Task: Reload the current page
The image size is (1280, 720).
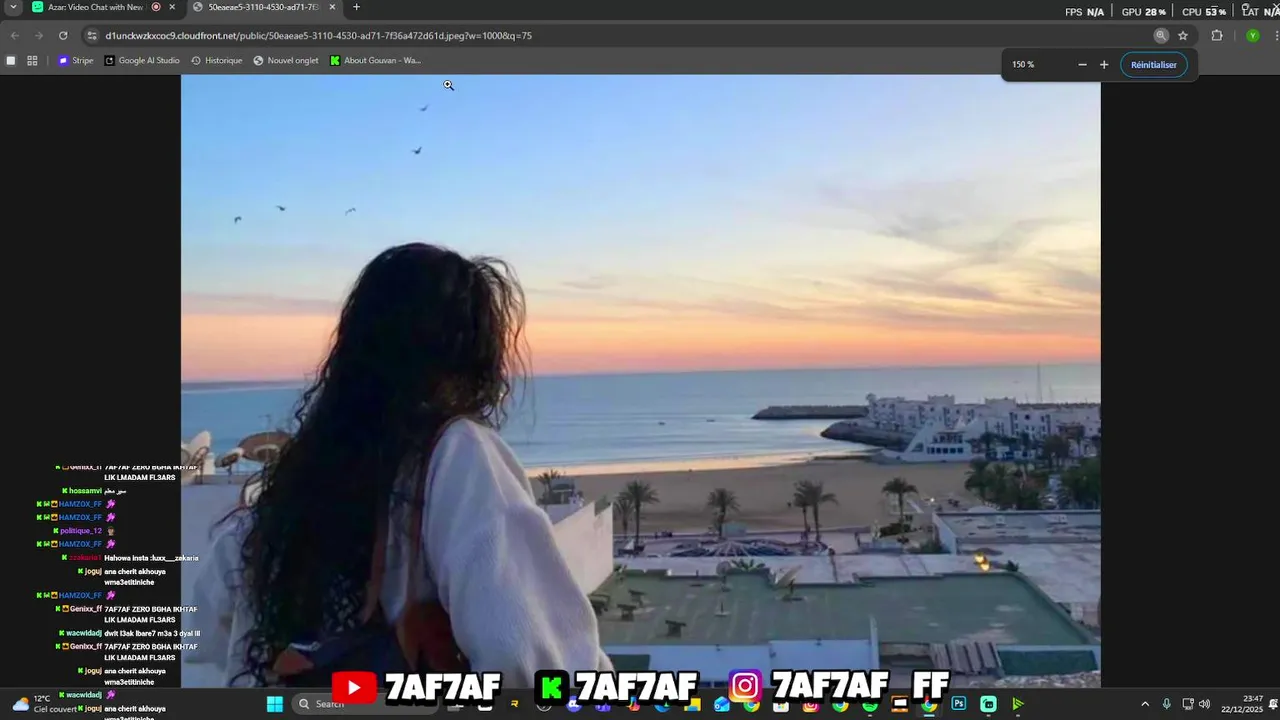Action: click(63, 36)
